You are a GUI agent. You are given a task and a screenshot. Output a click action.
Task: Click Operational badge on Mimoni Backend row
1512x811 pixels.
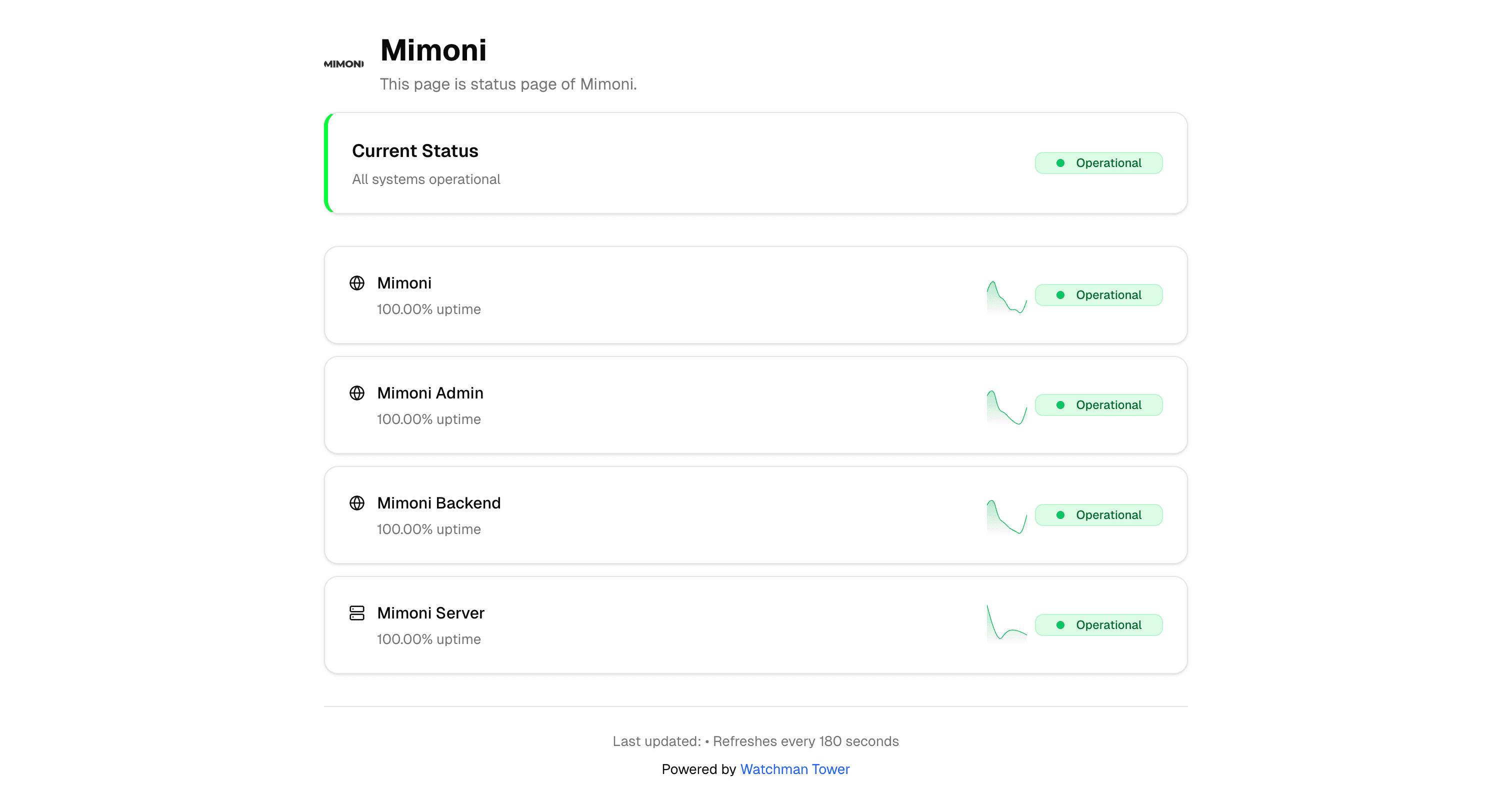[1099, 514]
